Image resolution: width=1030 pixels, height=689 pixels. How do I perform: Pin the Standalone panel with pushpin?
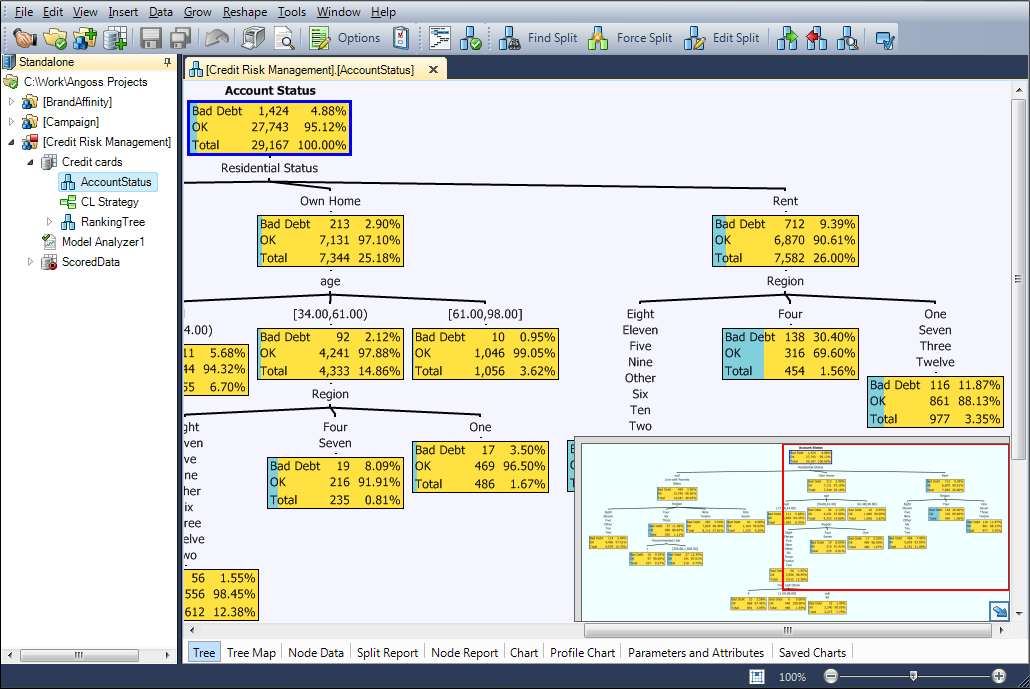coord(168,62)
